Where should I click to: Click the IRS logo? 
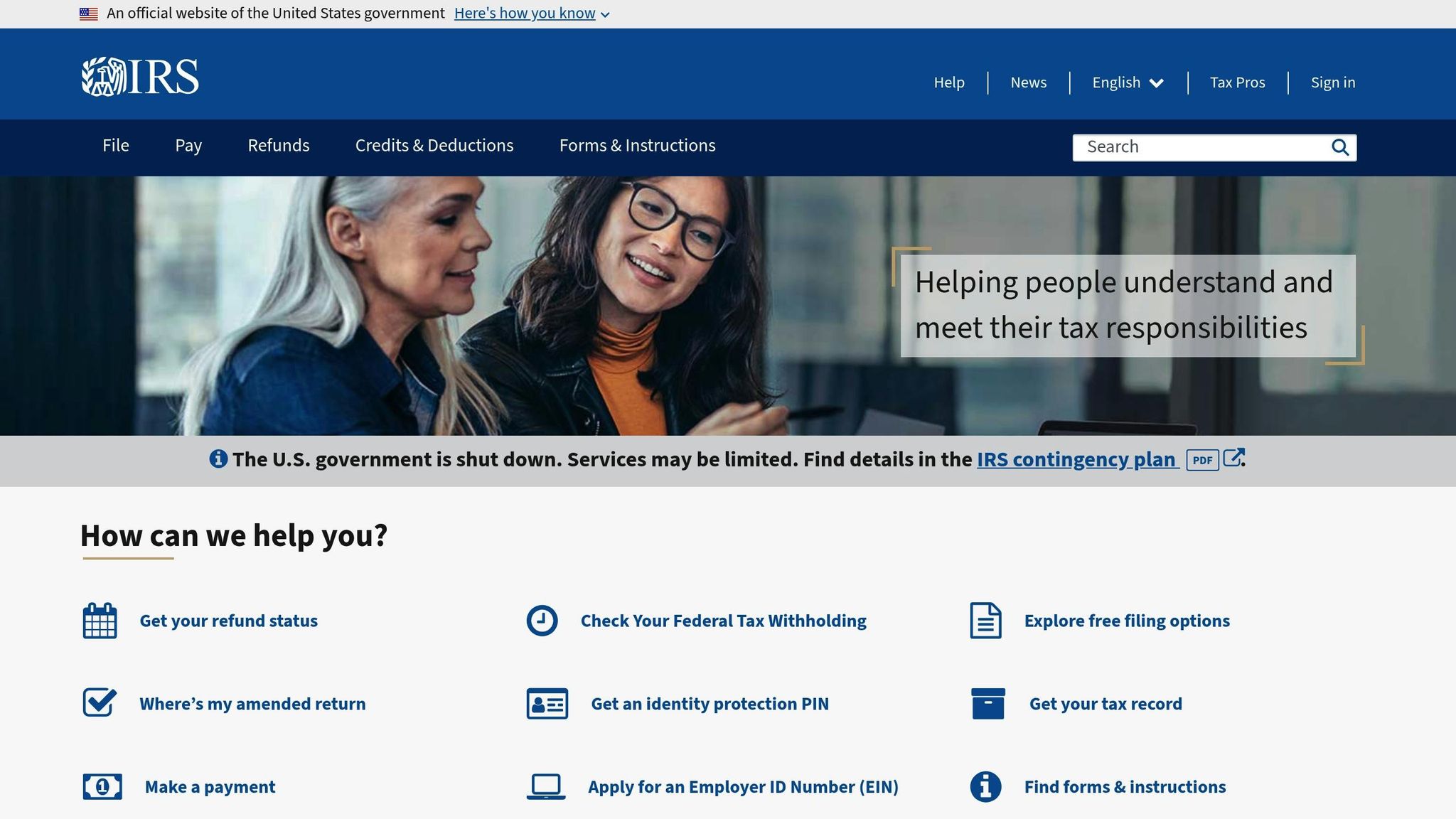coord(140,77)
